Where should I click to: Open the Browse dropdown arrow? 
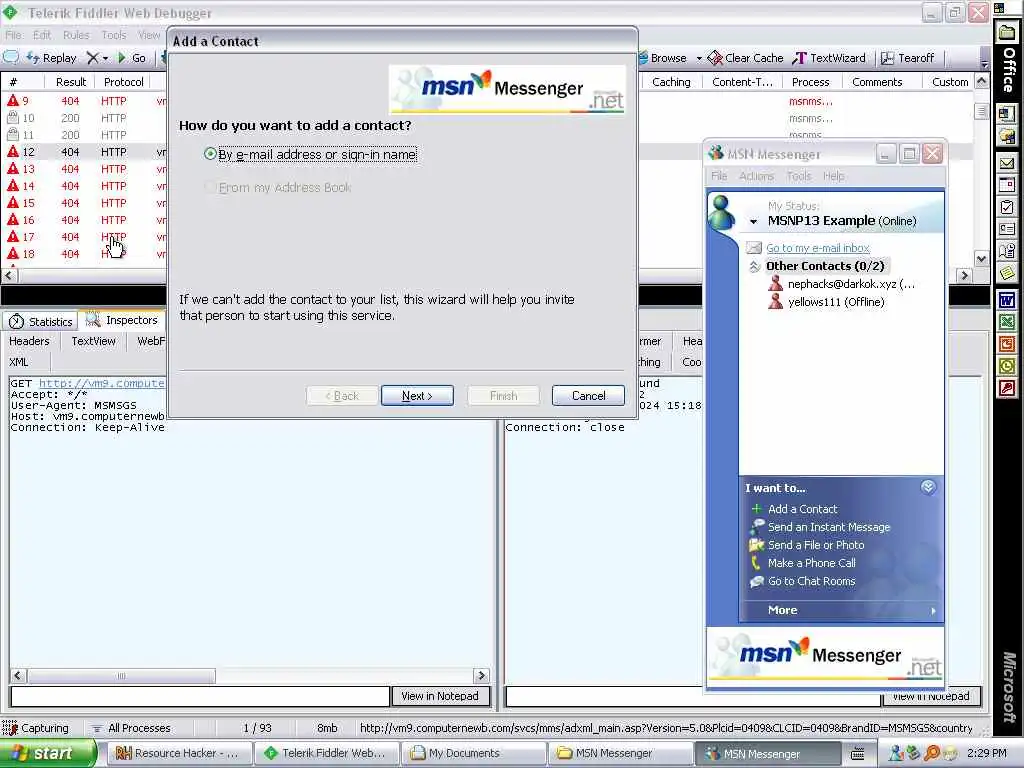pos(699,58)
